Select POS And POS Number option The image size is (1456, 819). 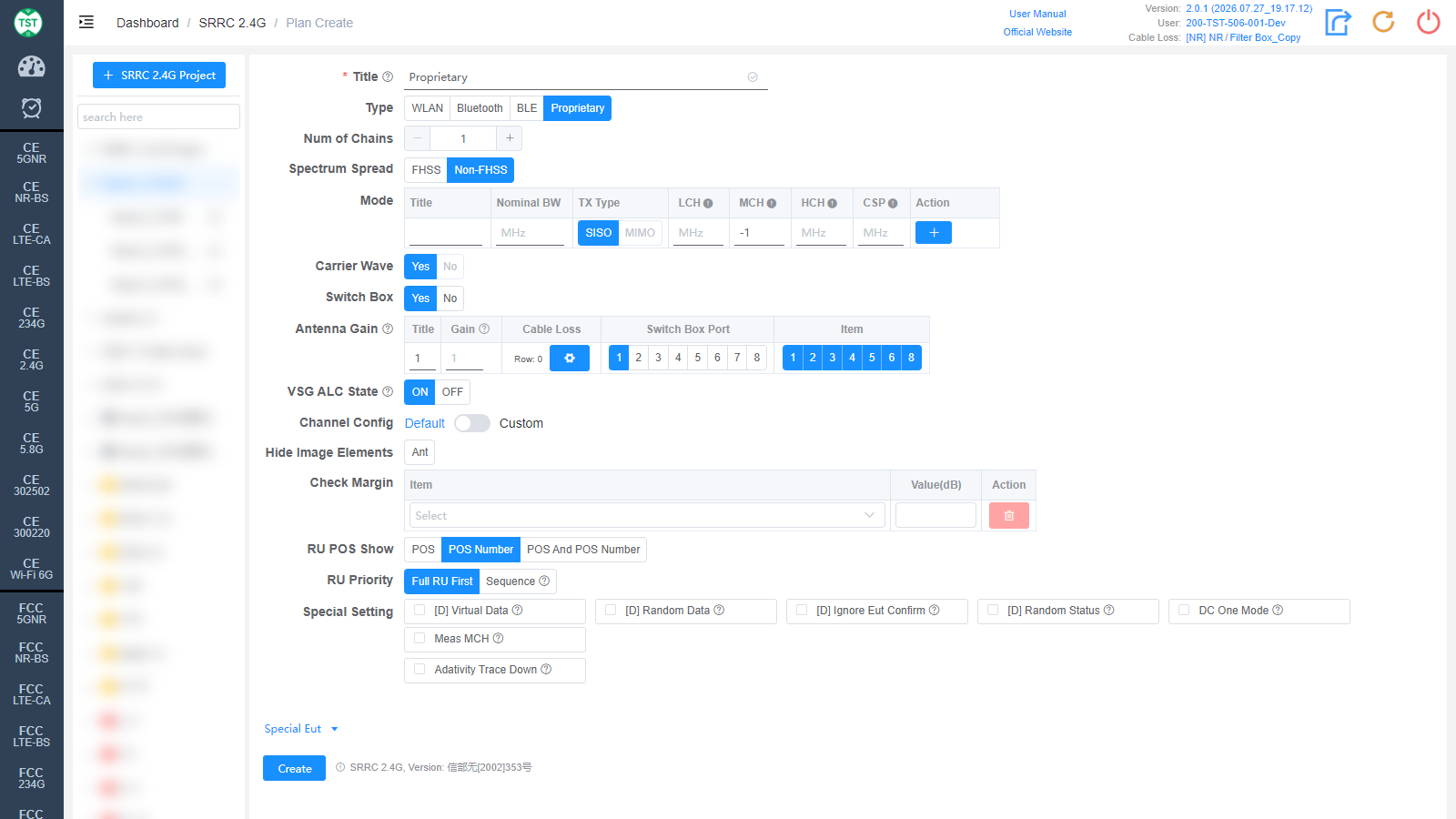coord(583,550)
